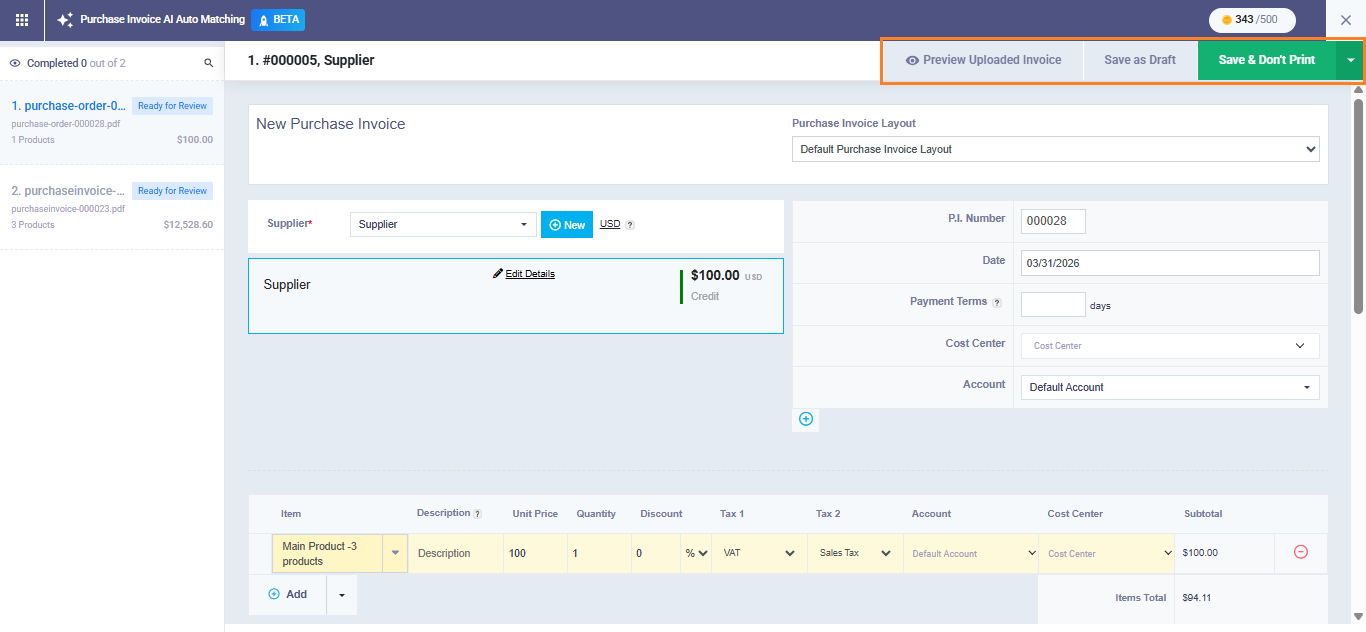Click the search icon in invoice list

[209, 63]
